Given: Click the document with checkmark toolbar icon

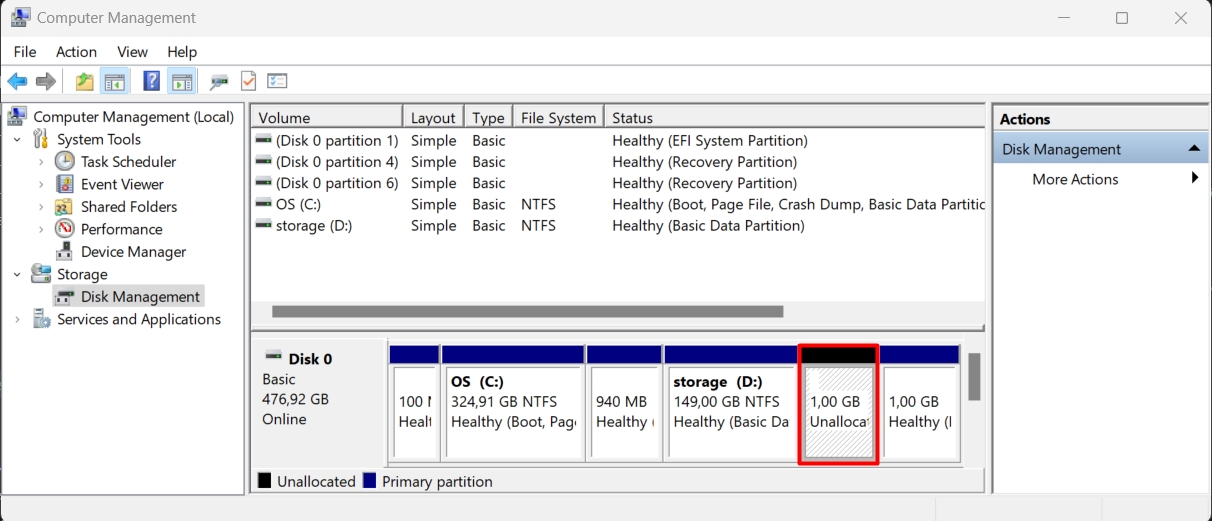Looking at the screenshot, I should pos(248,81).
